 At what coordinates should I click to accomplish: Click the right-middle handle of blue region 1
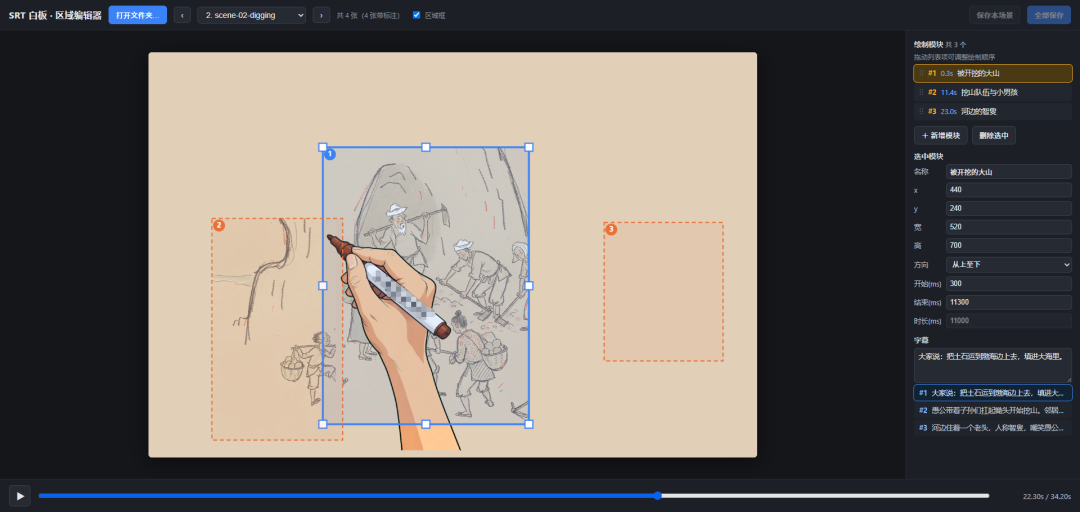(x=529, y=285)
